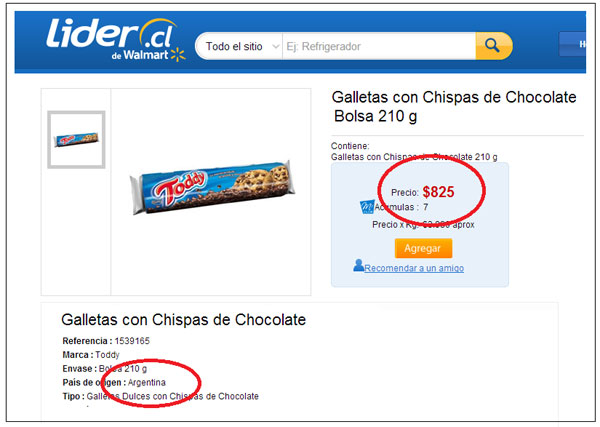Click the $825 price text

439,192
